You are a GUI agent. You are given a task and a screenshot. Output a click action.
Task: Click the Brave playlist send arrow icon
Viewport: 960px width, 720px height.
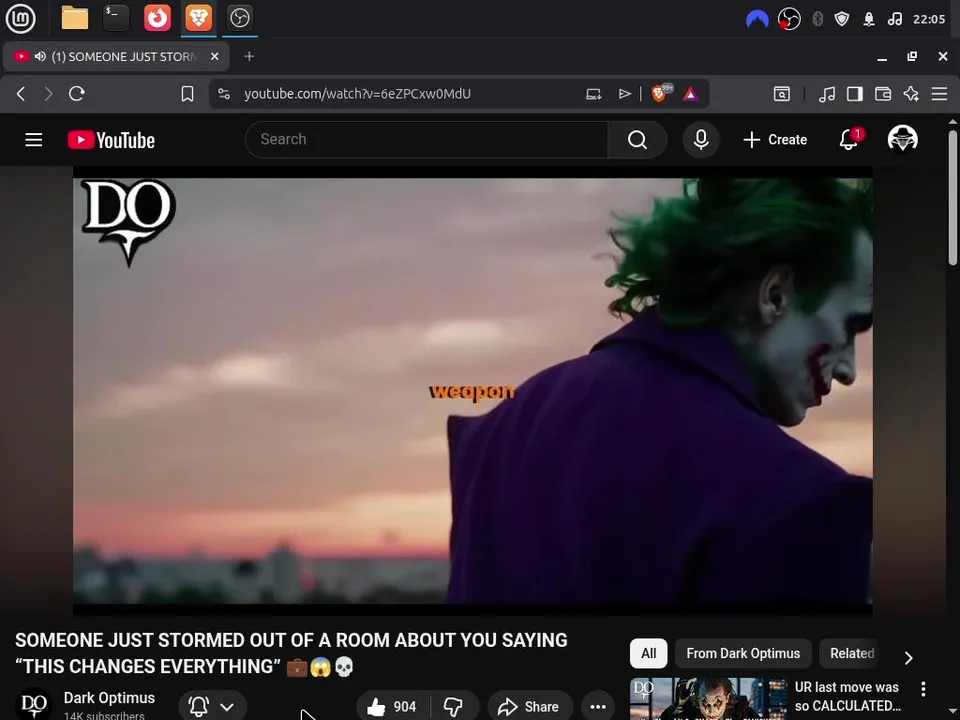click(x=624, y=94)
